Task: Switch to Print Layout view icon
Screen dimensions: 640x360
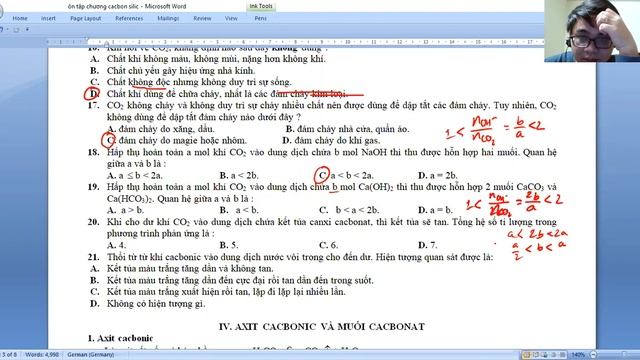Action: point(527,355)
